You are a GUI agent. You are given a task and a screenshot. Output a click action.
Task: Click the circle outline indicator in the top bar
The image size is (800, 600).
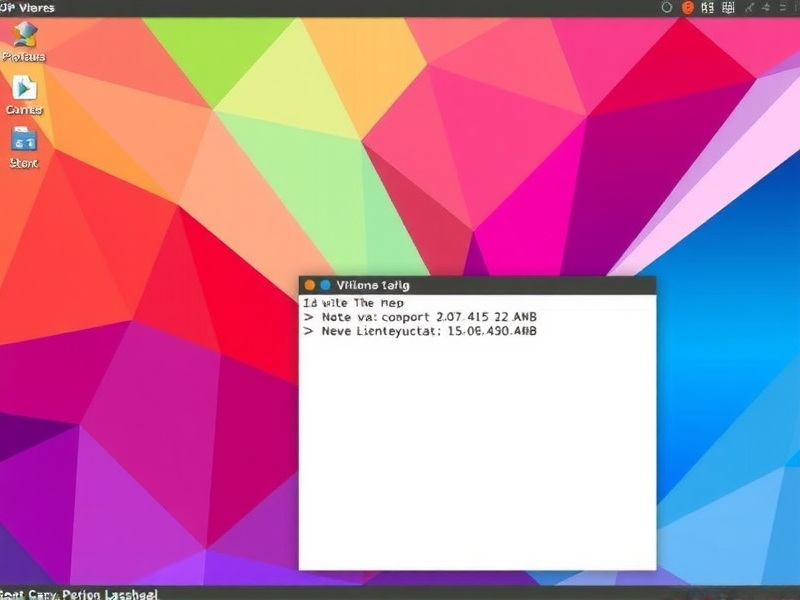[667, 8]
